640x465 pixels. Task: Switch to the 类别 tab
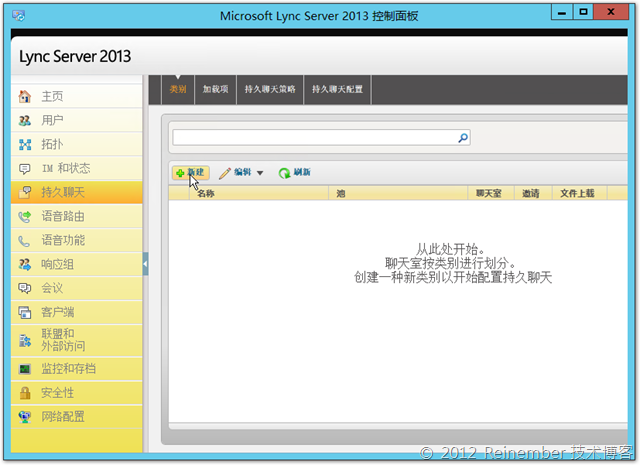[178, 89]
